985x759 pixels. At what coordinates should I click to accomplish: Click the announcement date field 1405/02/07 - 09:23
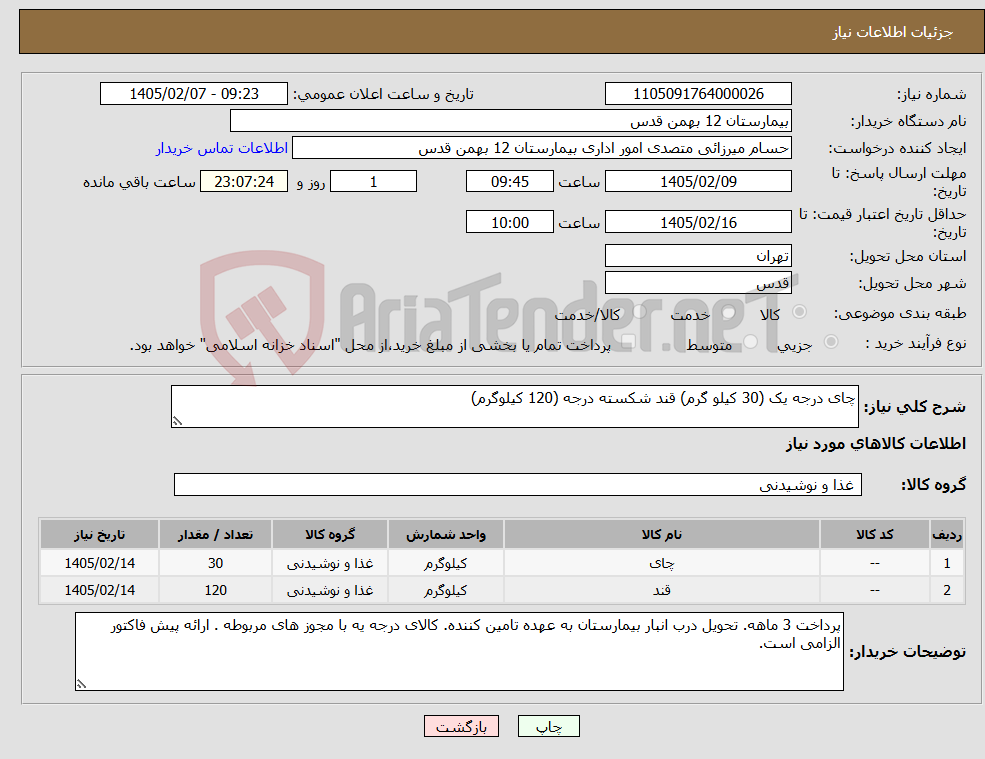point(193,94)
